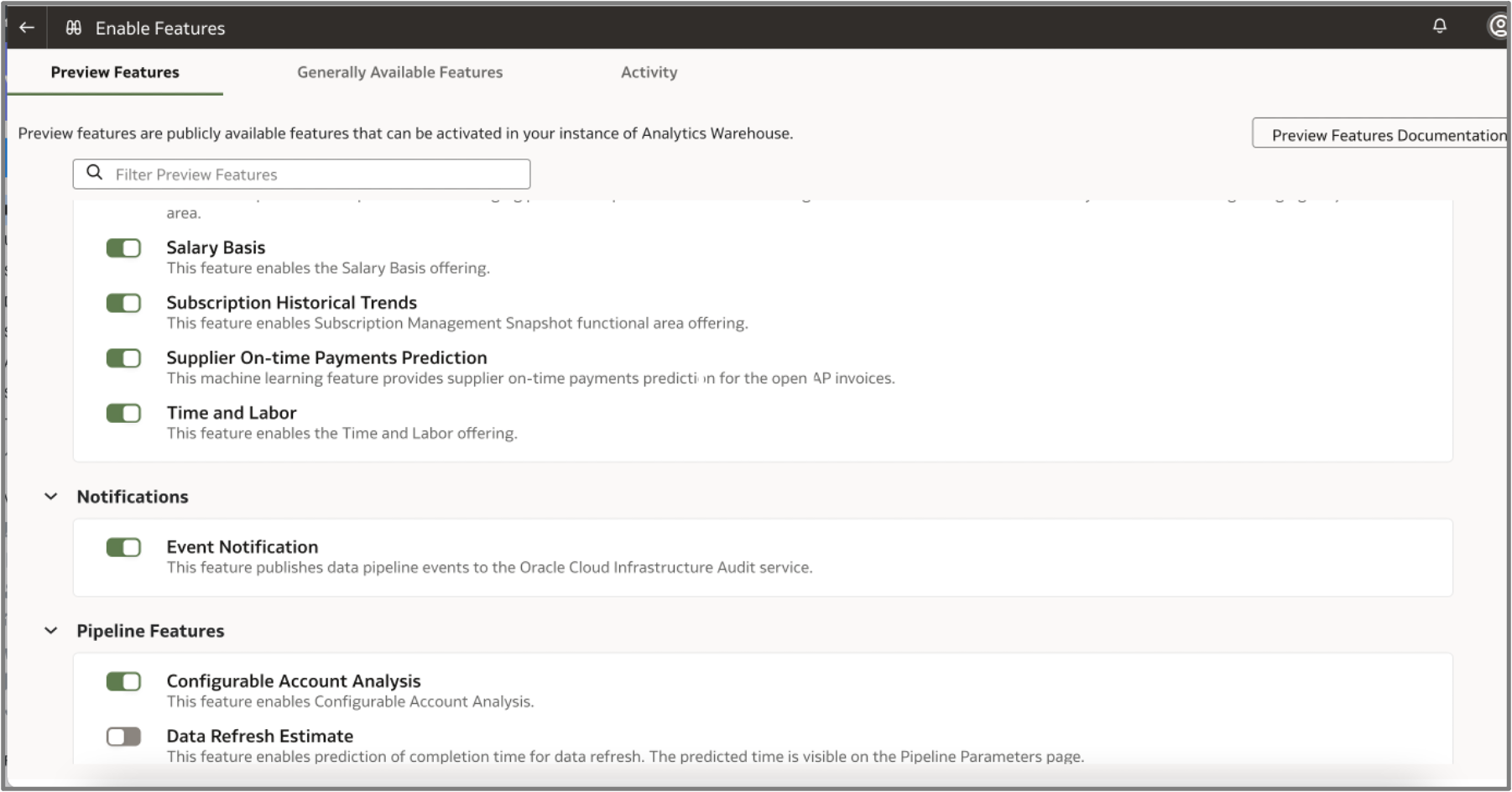
Task: Click the back arrow icon
Action: coord(27,28)
